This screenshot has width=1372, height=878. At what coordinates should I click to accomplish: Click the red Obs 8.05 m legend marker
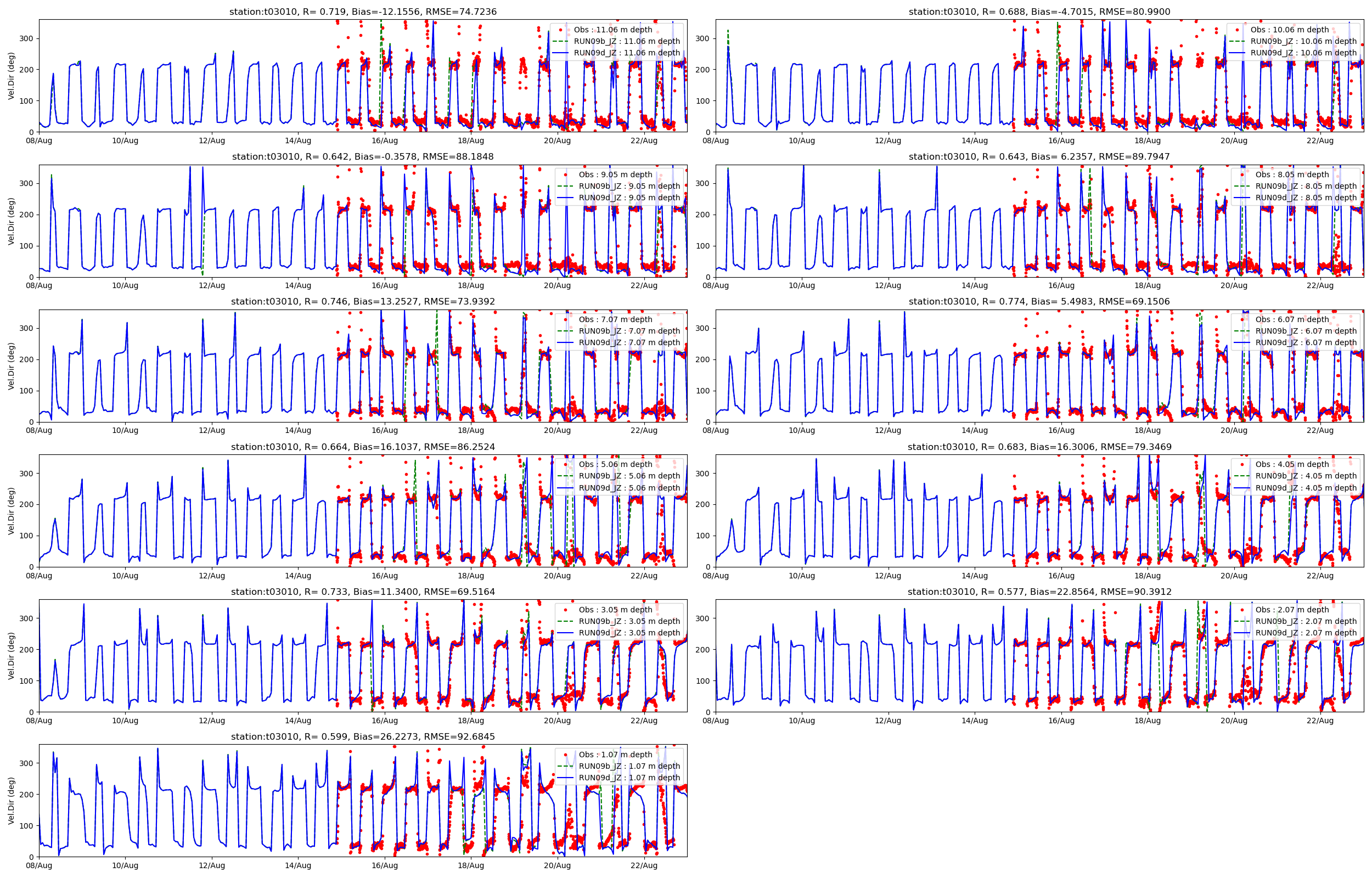pyautogui.click(x=1242, y=175)
